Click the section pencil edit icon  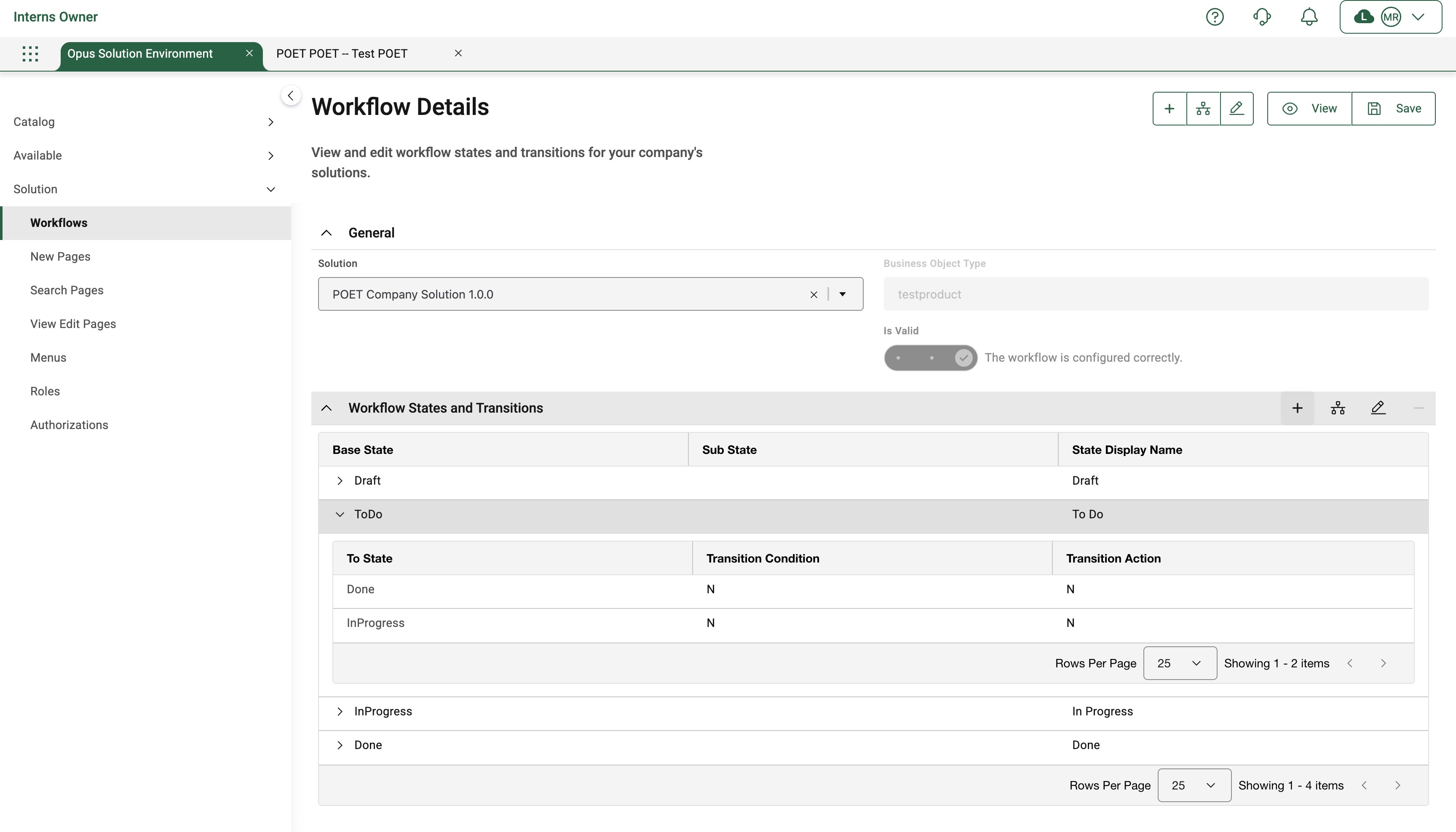(x=1378, y=408)
